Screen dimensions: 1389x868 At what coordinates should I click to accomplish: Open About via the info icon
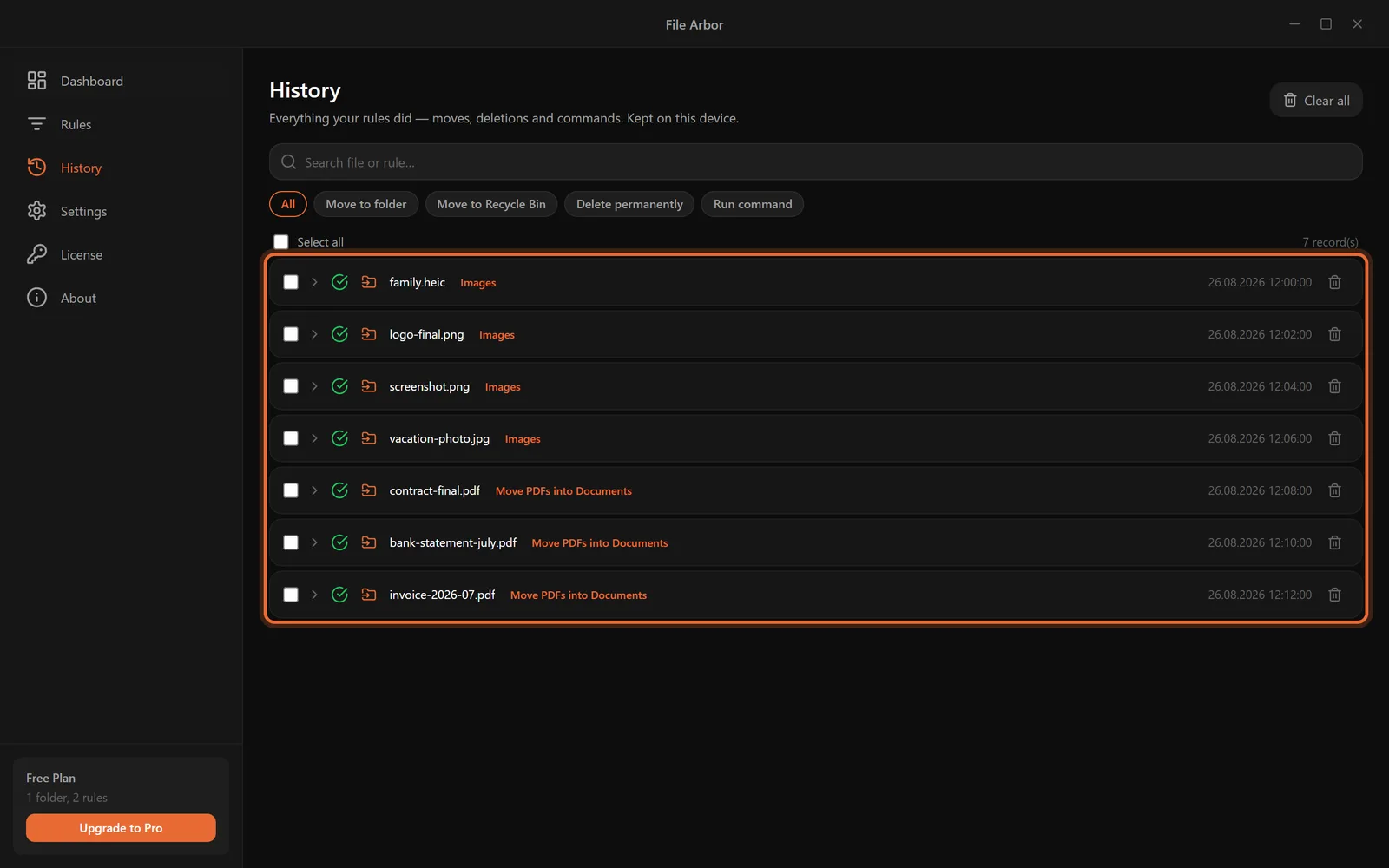point(36,298)
